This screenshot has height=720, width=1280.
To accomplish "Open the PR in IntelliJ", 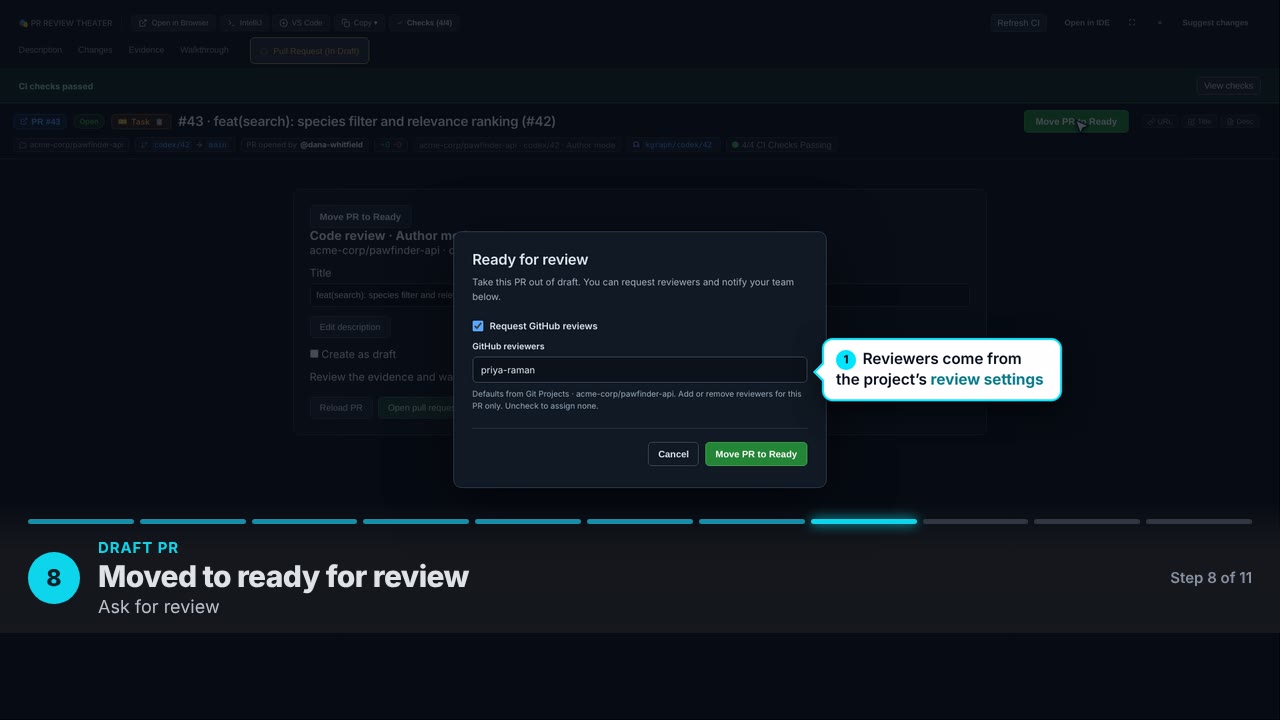I will point(244,23).
